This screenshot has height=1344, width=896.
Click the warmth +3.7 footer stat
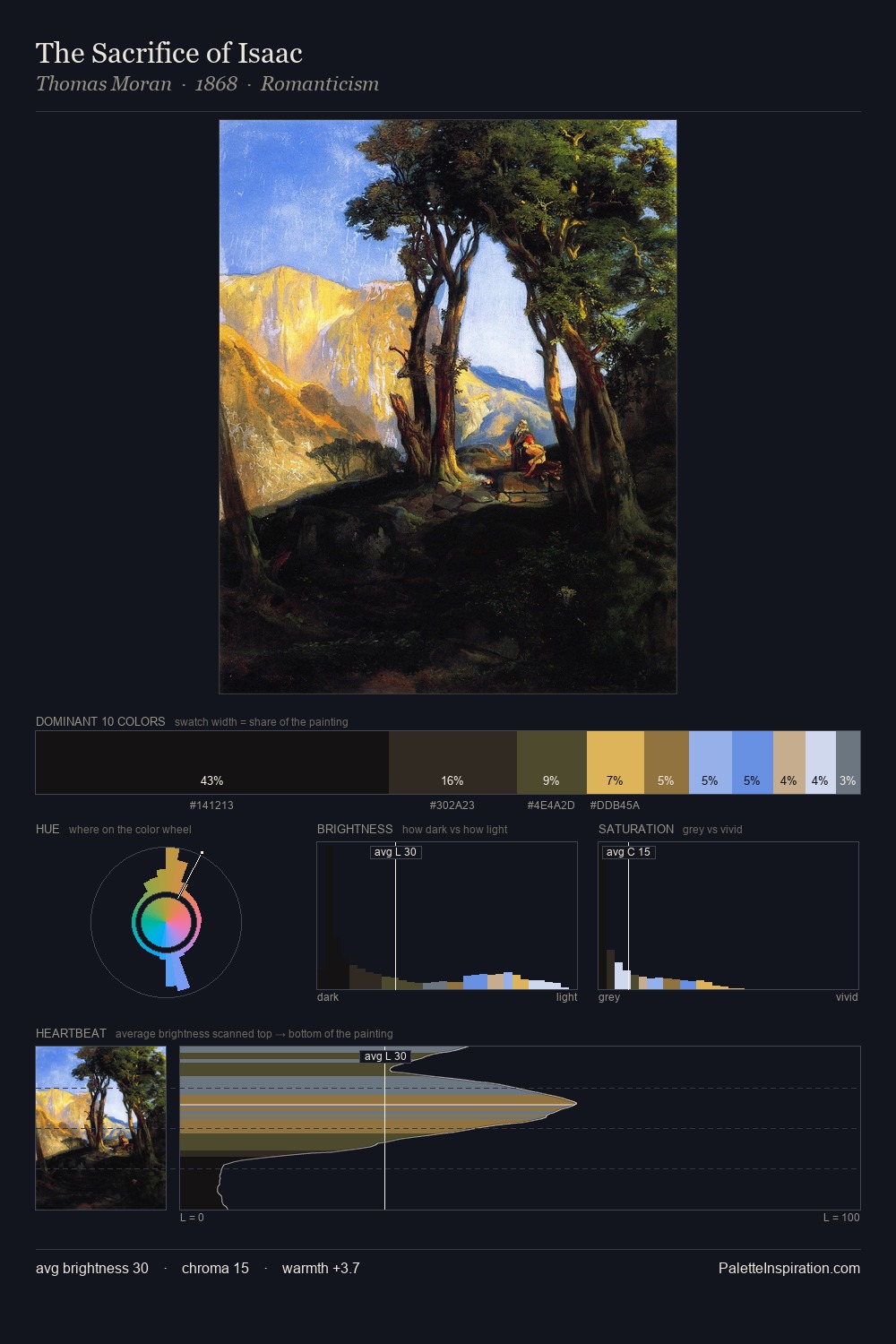(321, 1268)
